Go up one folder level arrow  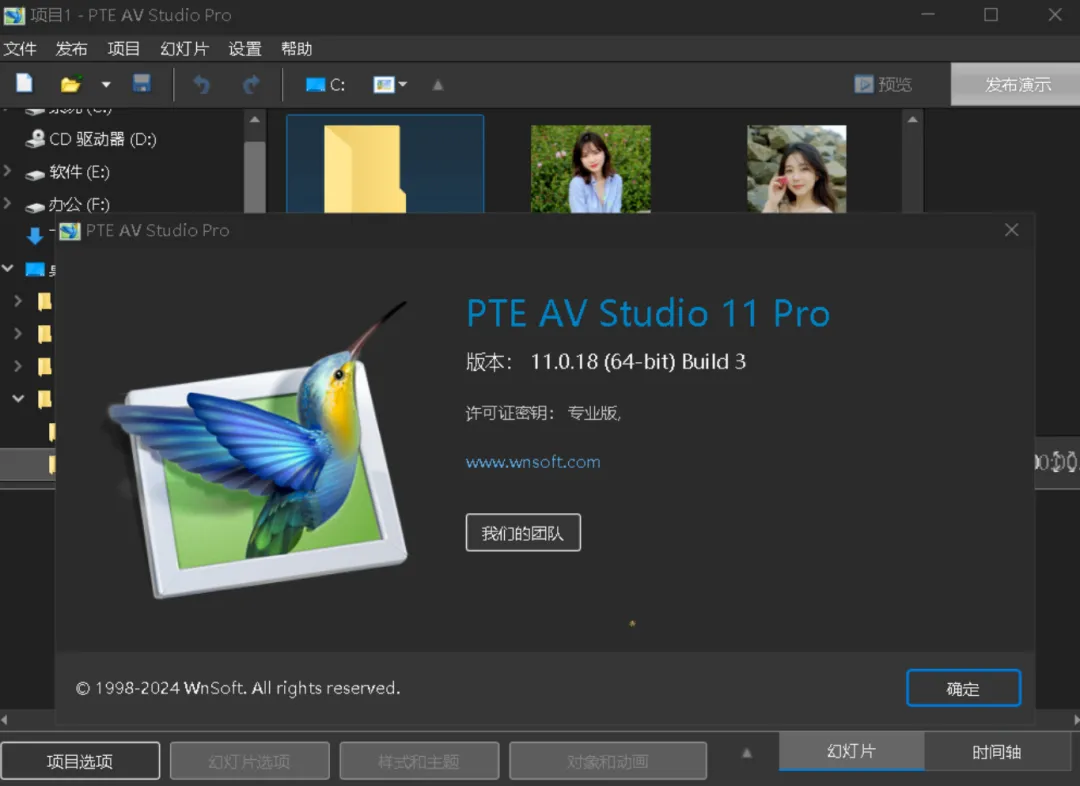click(437, 85)
